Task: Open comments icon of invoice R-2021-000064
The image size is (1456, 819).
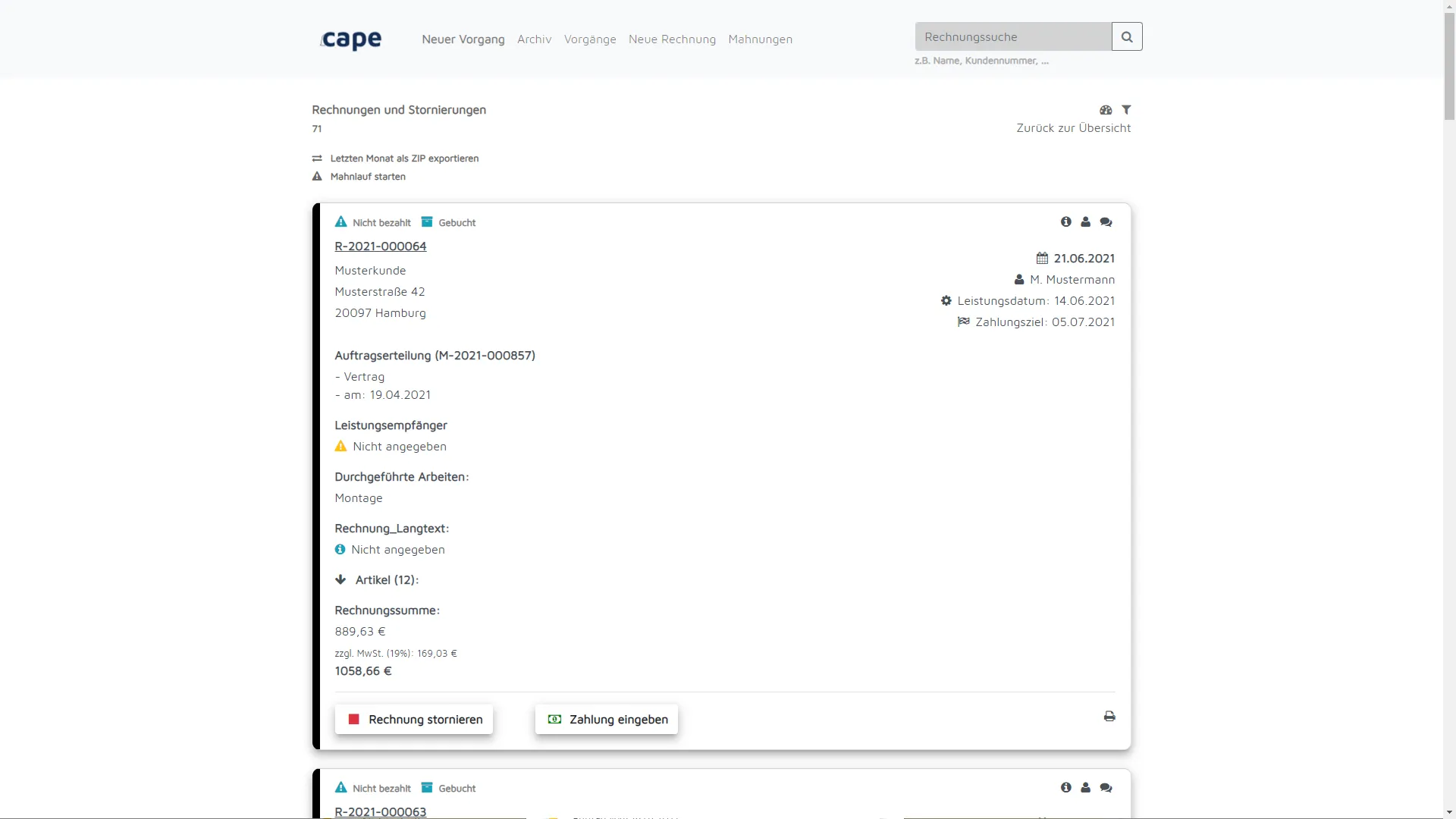Action: tap(1106, 222)
